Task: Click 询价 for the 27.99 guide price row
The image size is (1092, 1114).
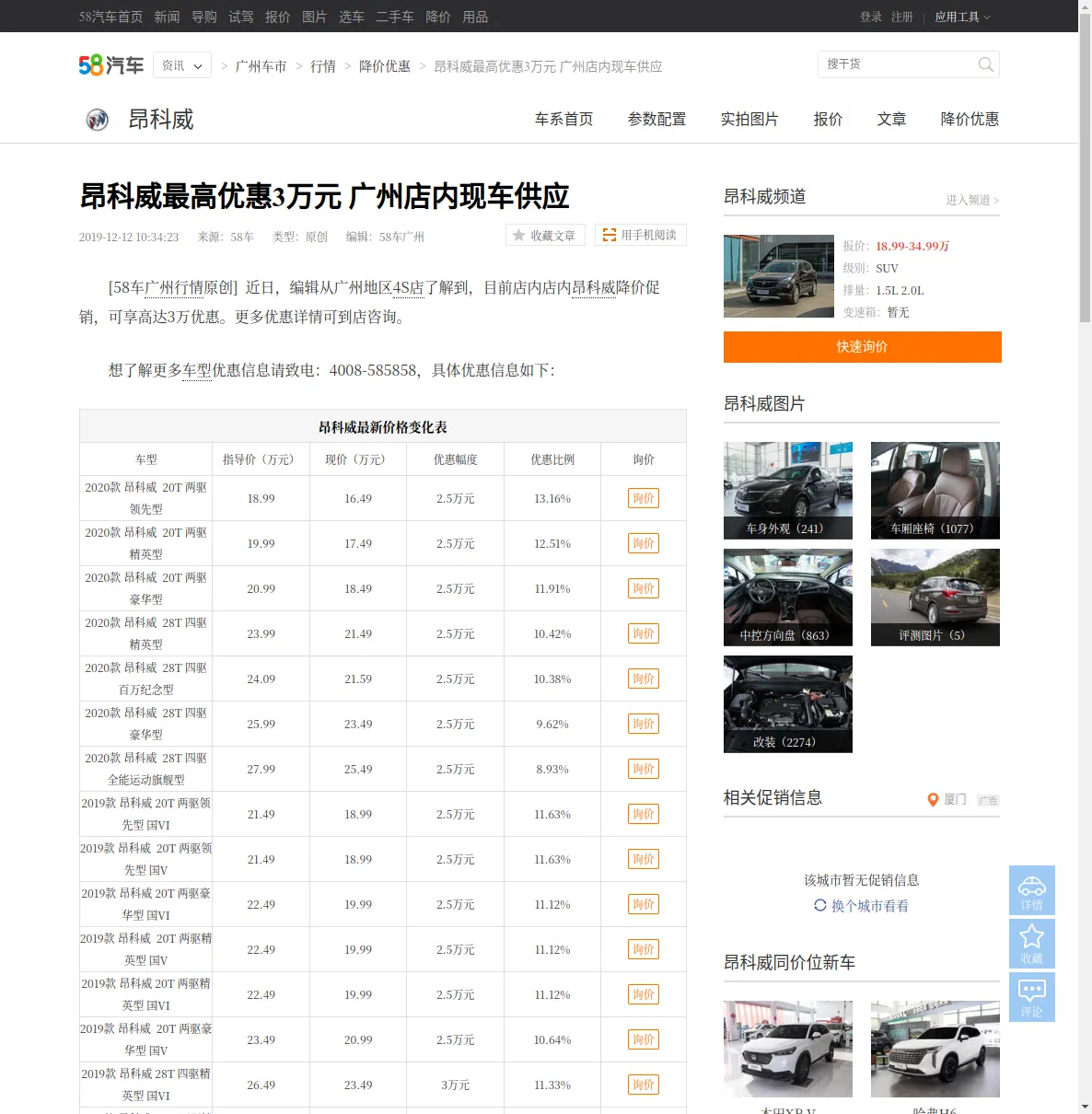Action: click(x=644, y=769)
